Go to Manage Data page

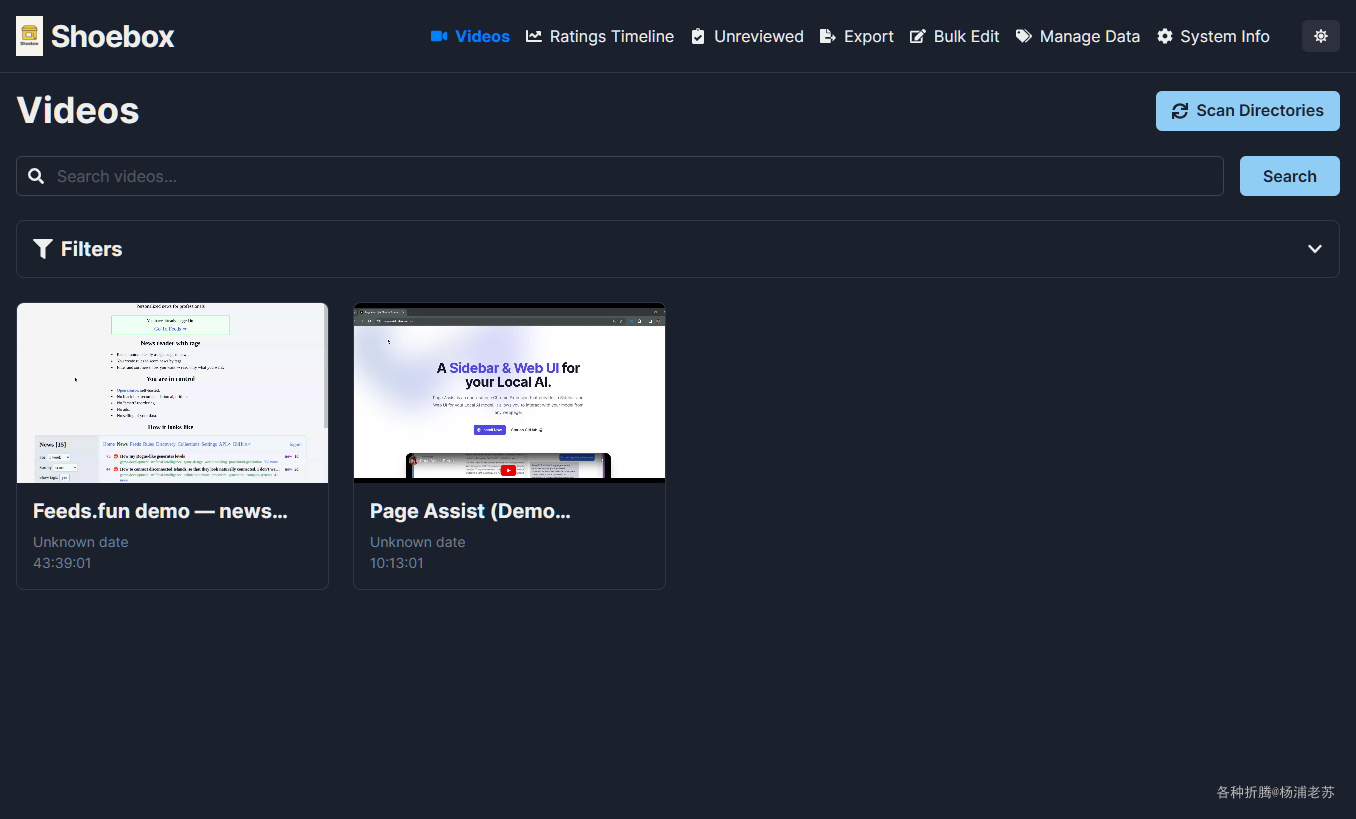tap(1078, 36)
